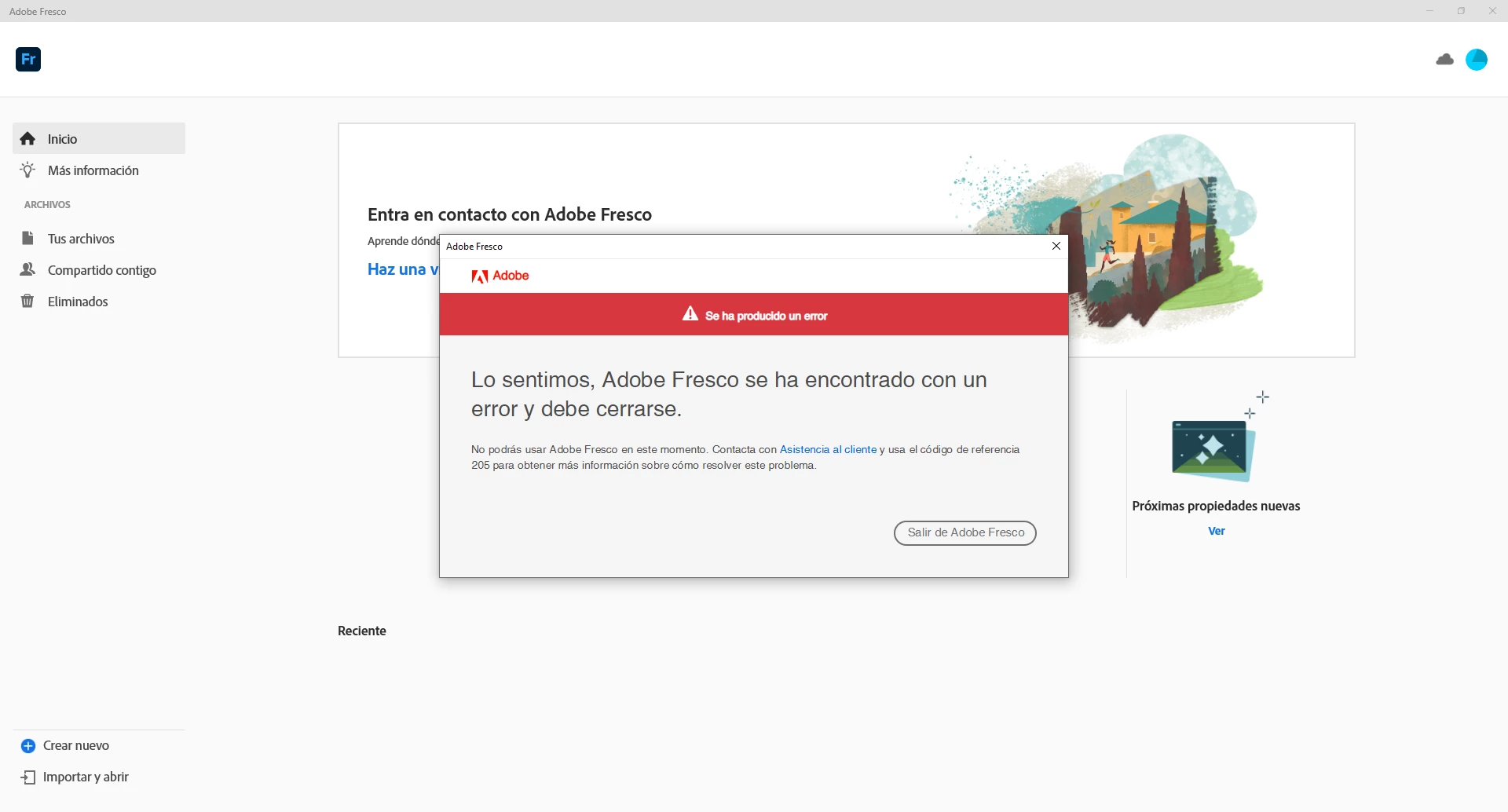Click the Próximas propiedades nuevas title
The height and width of the screenshot is (812, 1508).
click(x=1216, y=507)
